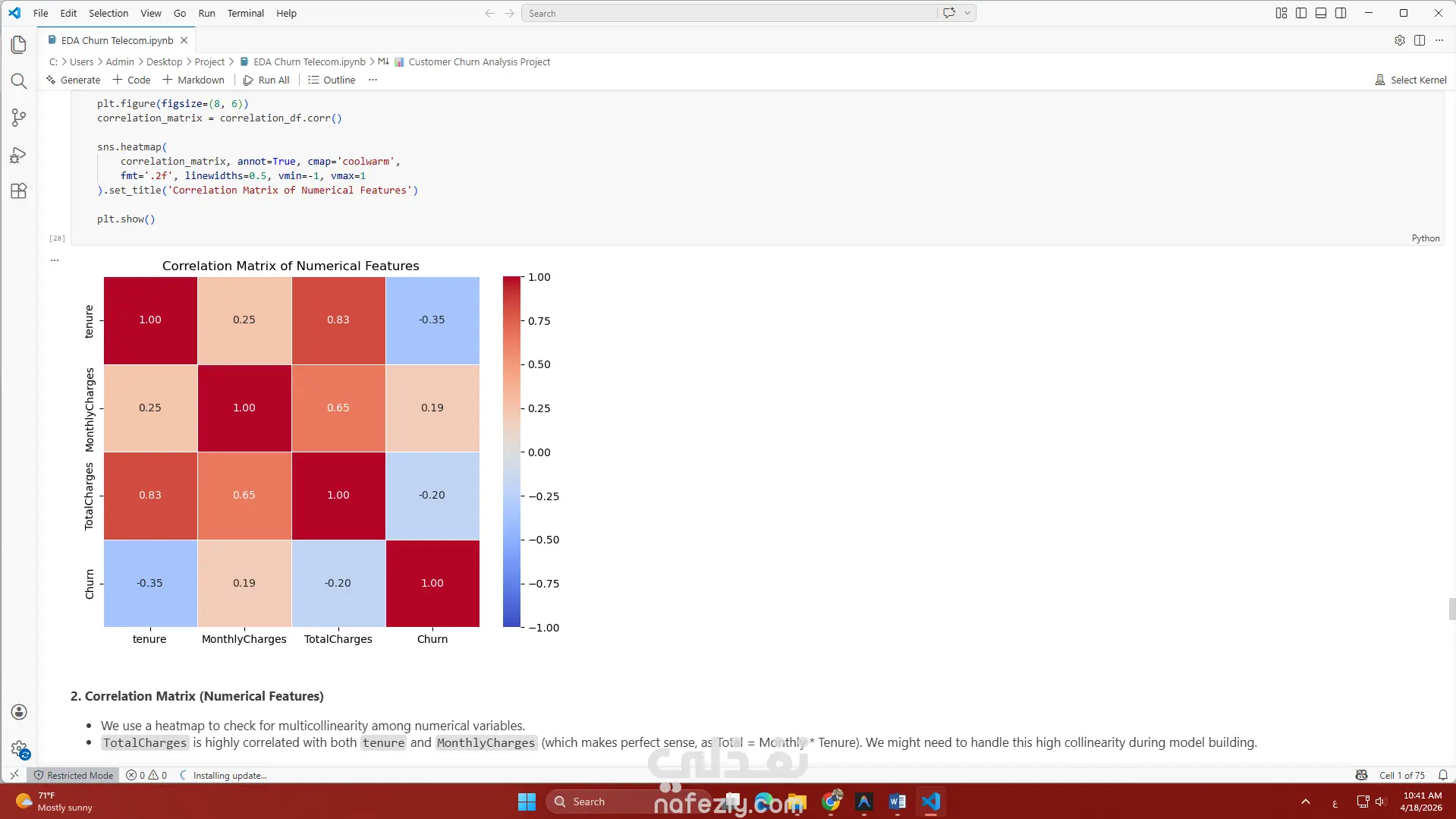Open errors and warnings status indicator
This screenshot has width=1456, height=819.
(x=146, y=775)
